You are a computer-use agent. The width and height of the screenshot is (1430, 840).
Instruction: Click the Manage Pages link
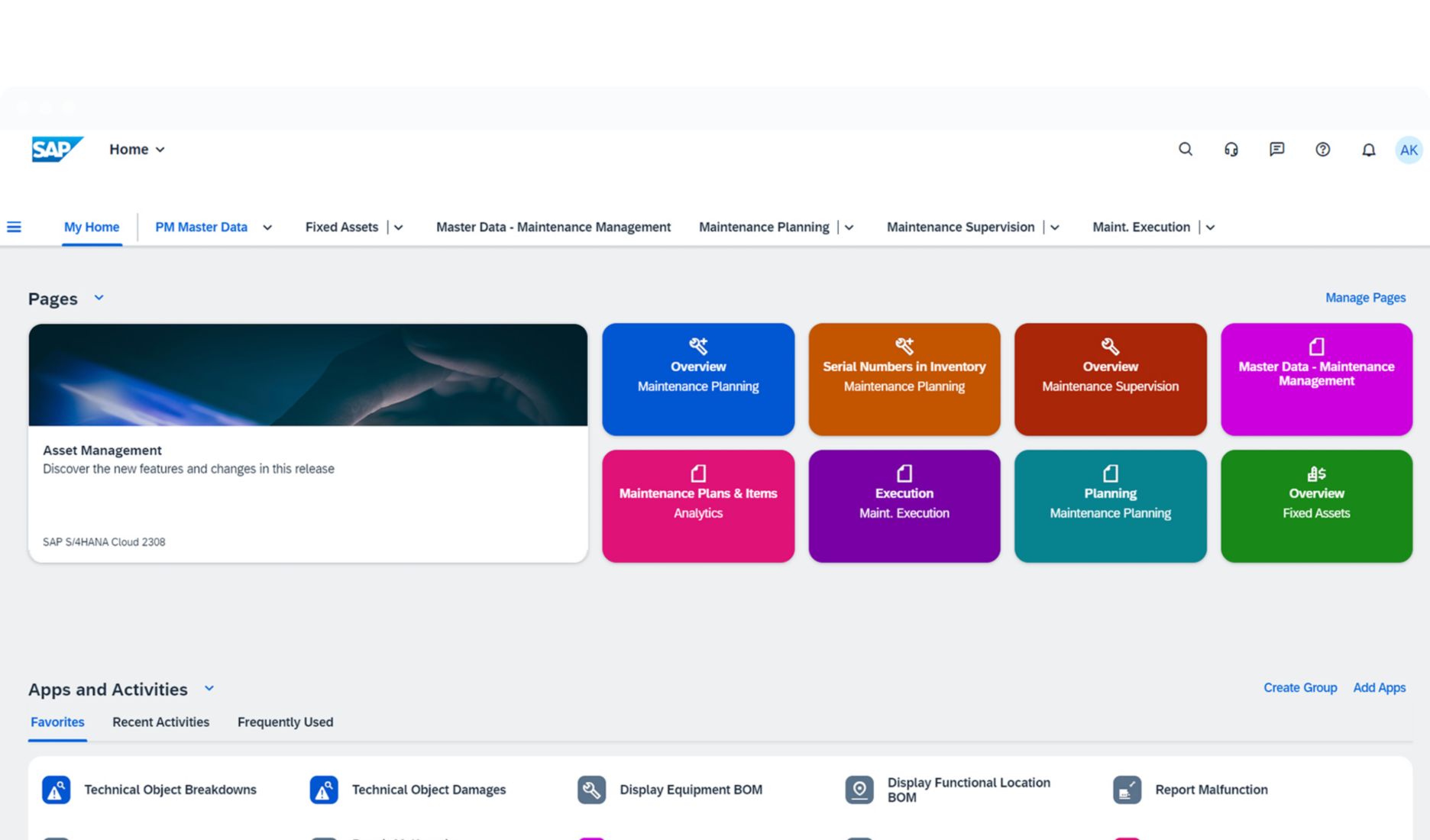click(x=1365, y=298)
